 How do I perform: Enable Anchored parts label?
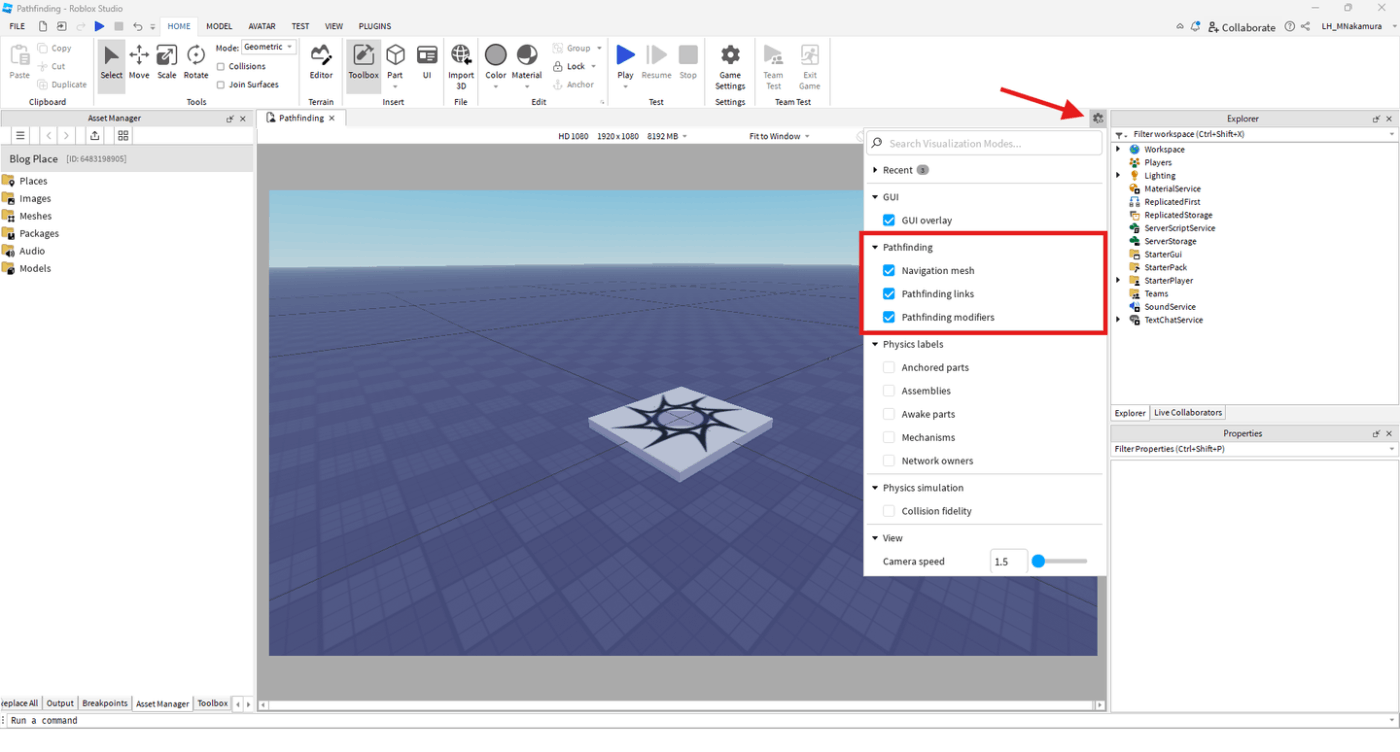coord(889,367)
